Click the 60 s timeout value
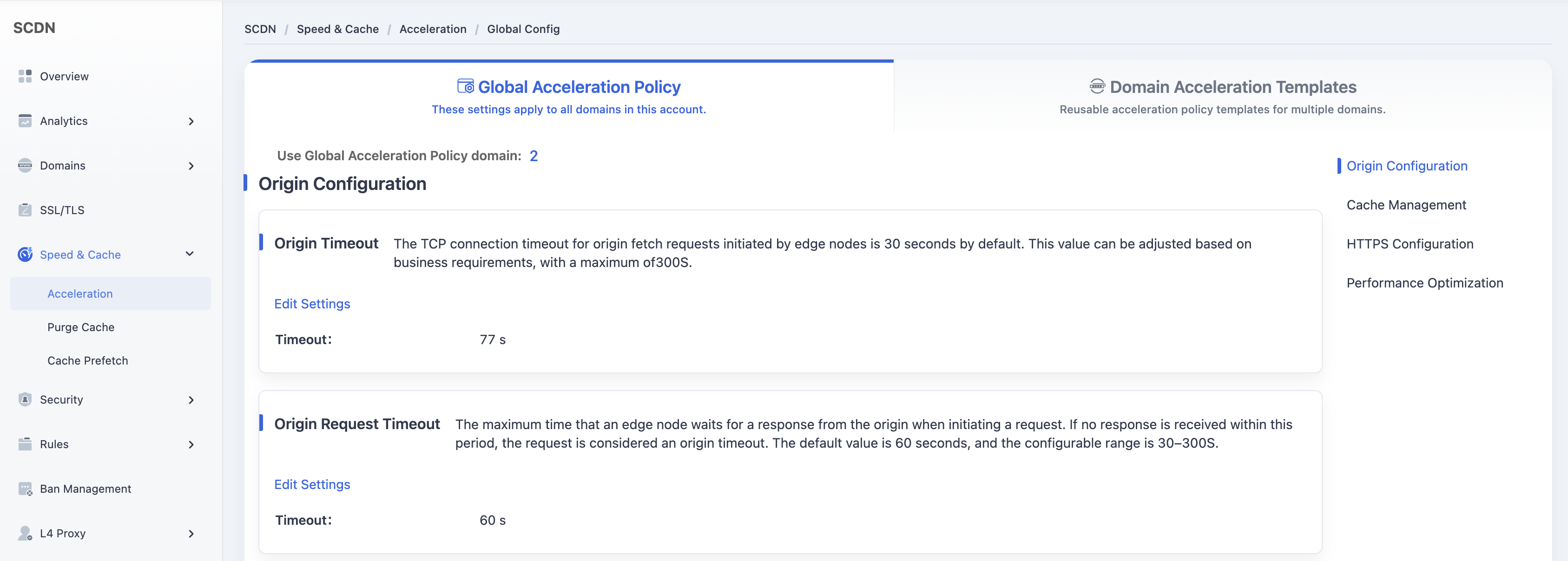Viewport: 1568px width, 561px height. (493, 520)
